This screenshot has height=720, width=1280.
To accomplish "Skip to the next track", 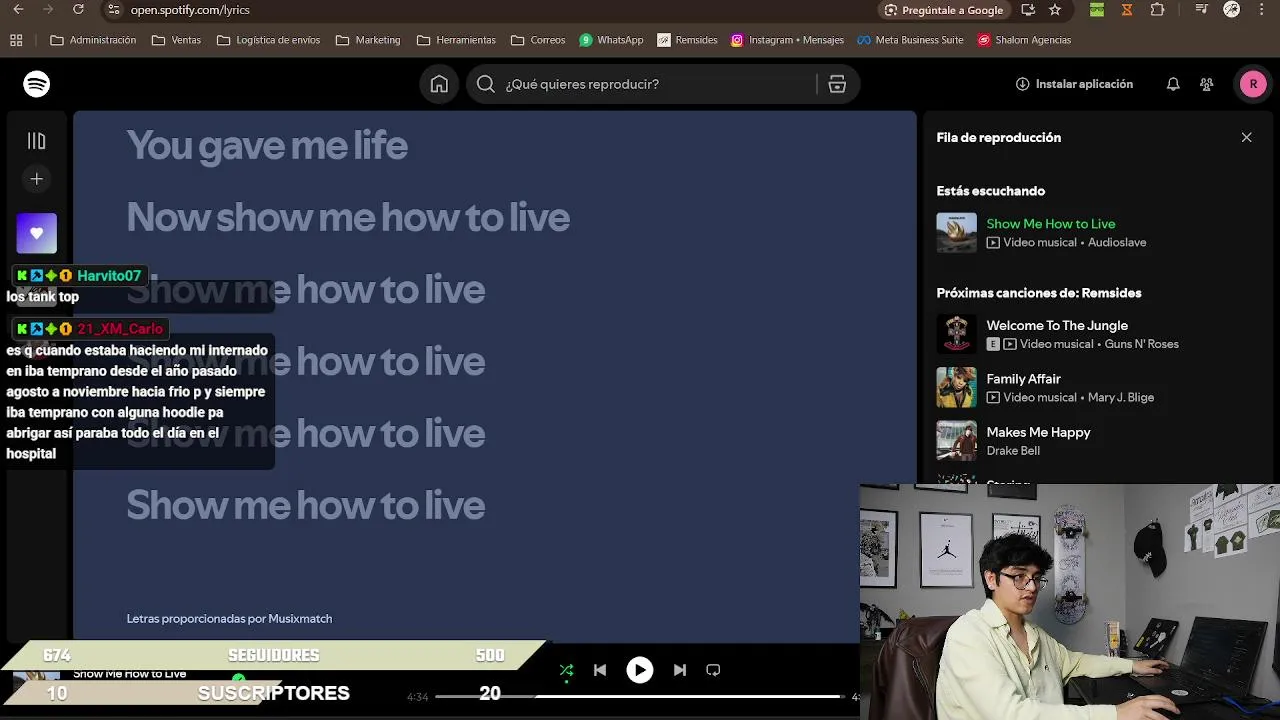I will click(x=680, y=670).
